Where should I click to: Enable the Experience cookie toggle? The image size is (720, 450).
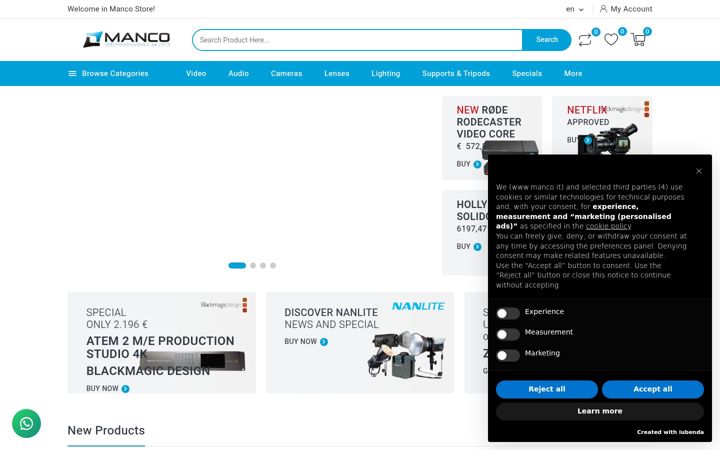pos(508,313)
